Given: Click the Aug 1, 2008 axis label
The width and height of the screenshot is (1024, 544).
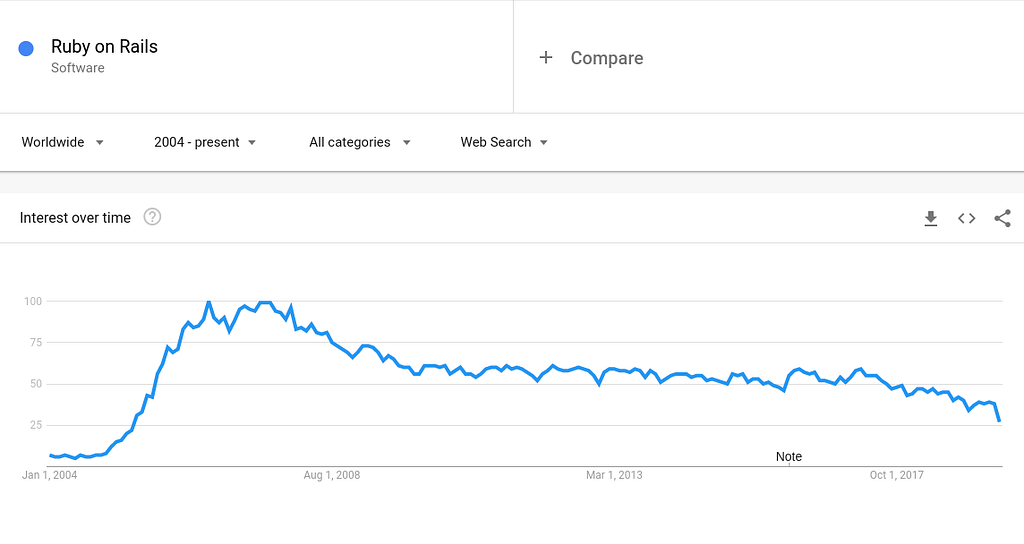Looking at the screenshot, I should 332,475.
